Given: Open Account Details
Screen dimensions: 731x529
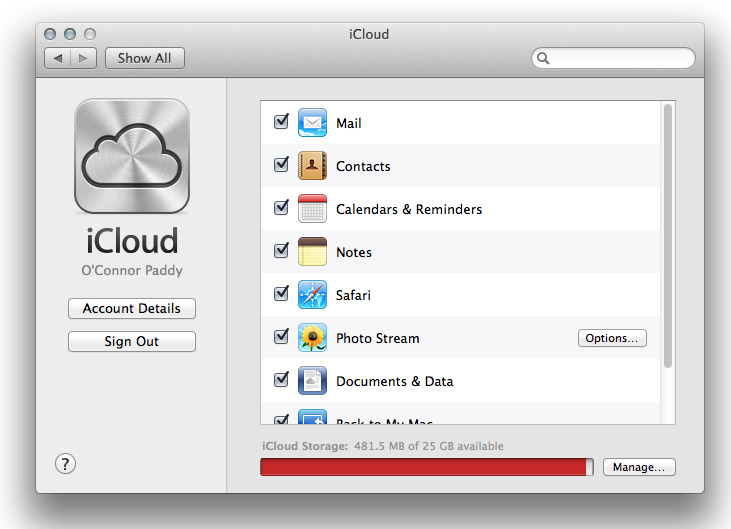Looking at the screenshot, I should click(x=132, y=309).
